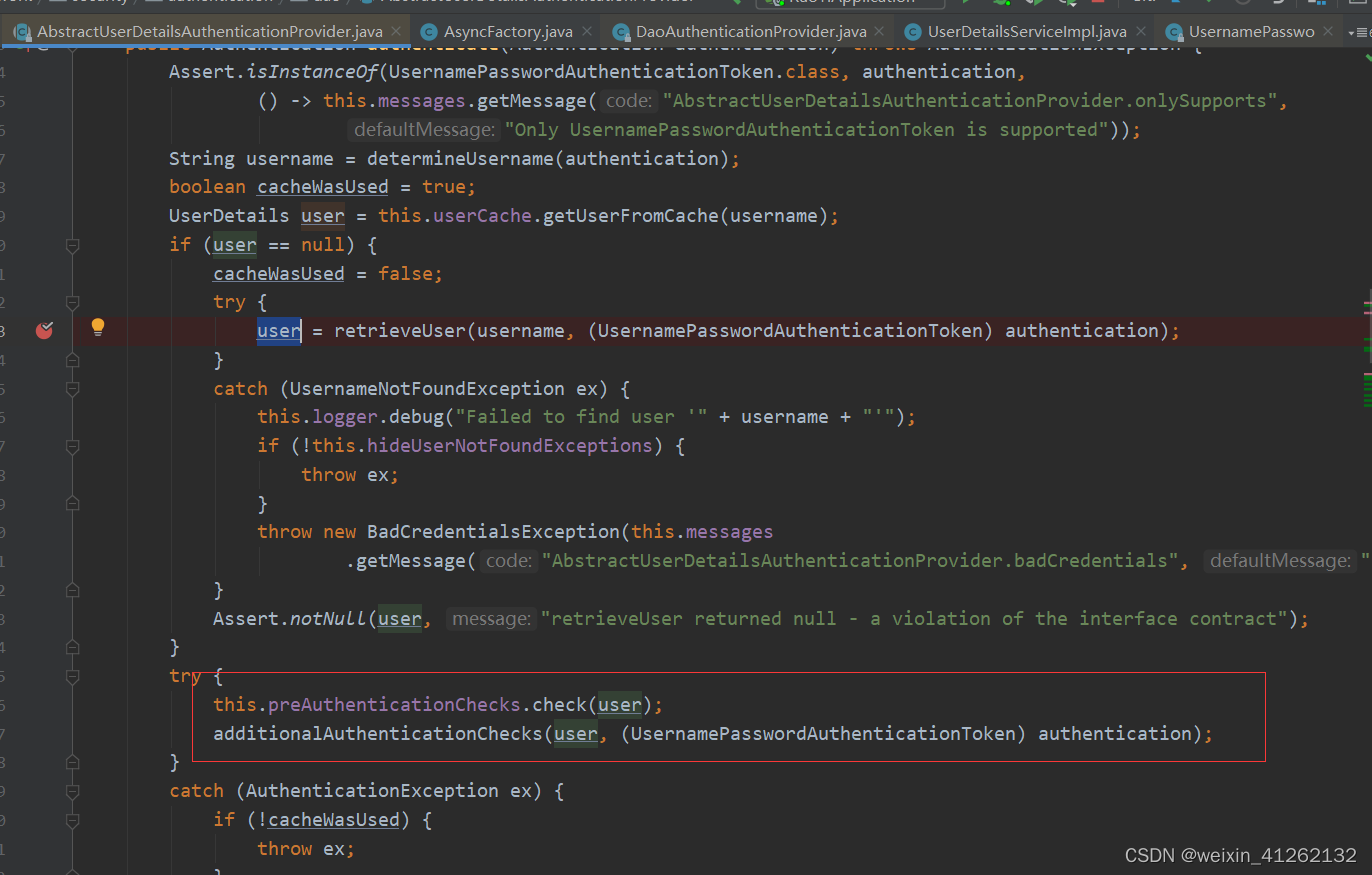Collapse the 'if (user == null)' block
Image resolution: width=1372 pixels, height=875 pixels.
click(72, 245)
